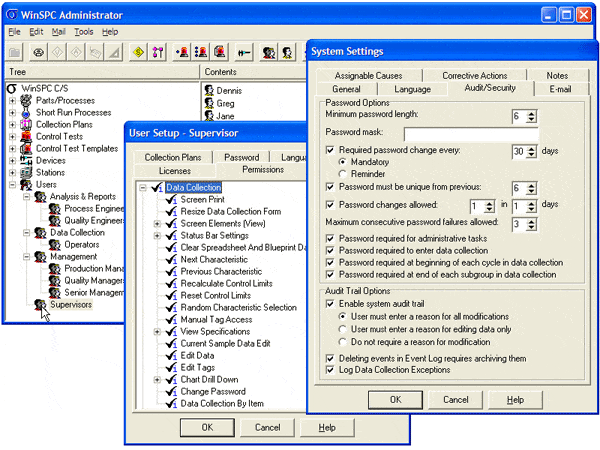Click Cancel in the User Setup dialog
The width and height of the screenshot is (600, 450).
(267, 427)
